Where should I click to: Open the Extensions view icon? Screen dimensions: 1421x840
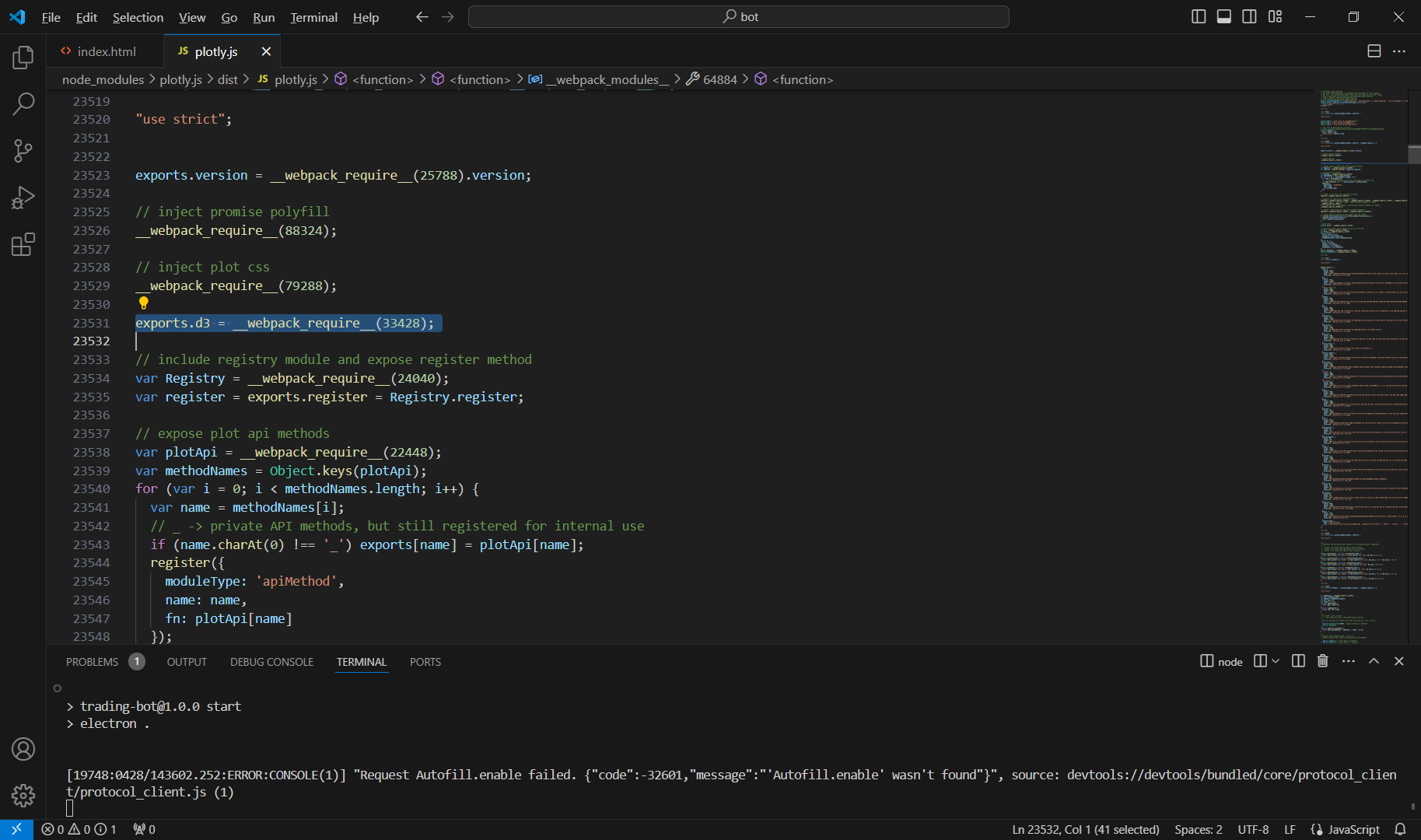click(x=23, y=245)
